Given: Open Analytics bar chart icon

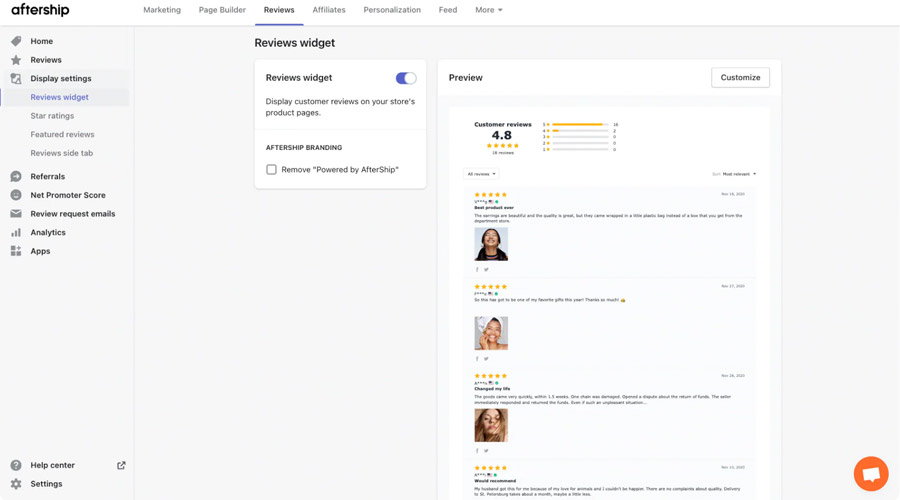Looking at the screenshot, I should pyautogui.click(x=16, y=232).
